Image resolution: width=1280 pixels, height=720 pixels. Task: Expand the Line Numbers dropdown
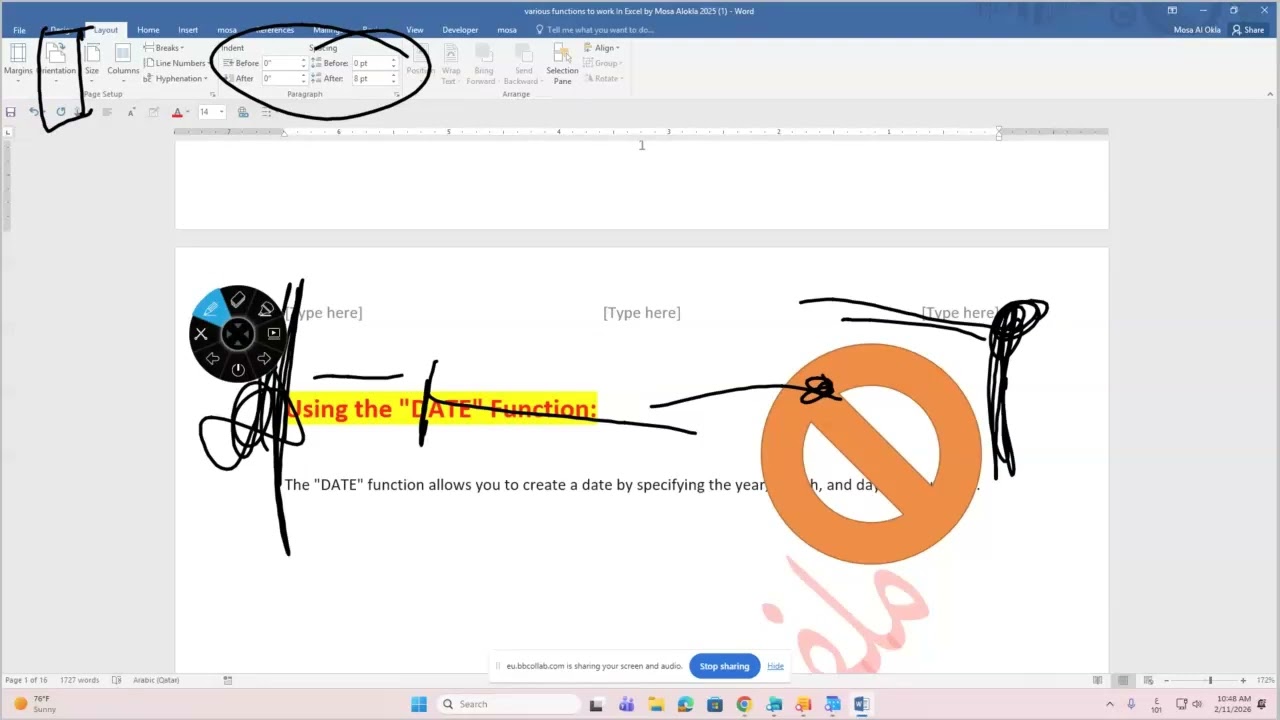click(x=176, y=63)
